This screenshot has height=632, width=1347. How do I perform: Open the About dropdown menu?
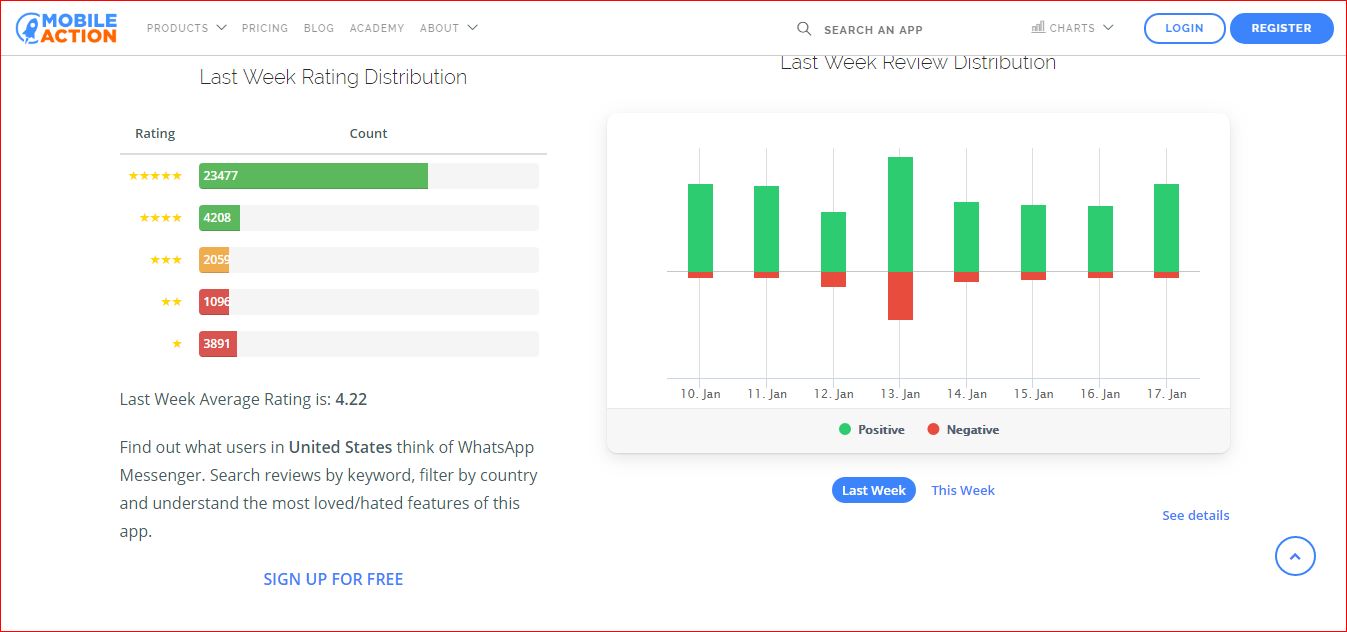point(449,28)
